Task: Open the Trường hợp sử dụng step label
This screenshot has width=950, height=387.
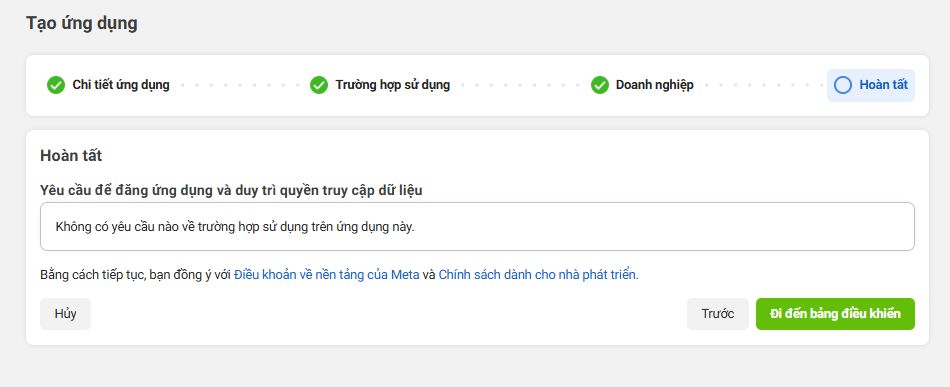Action: 393,85
